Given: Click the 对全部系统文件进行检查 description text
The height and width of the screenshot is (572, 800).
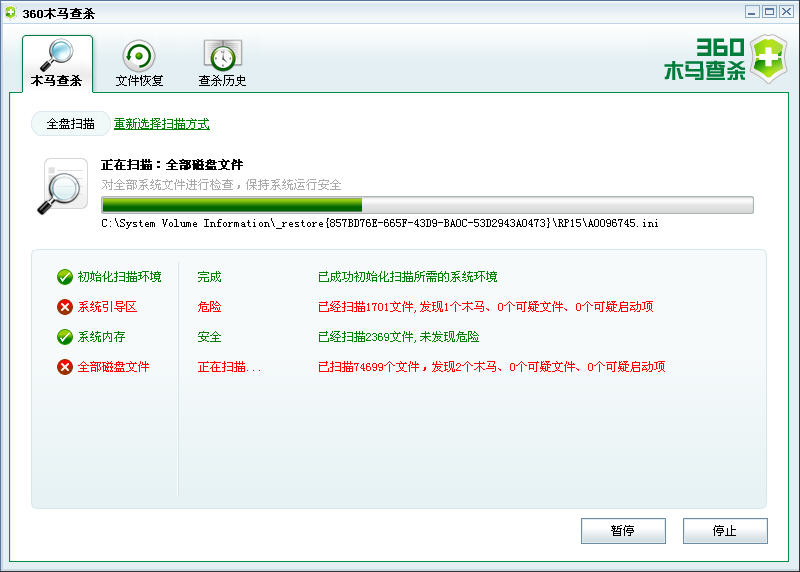Looking at the screenshot, I should [x=221, y=185].
